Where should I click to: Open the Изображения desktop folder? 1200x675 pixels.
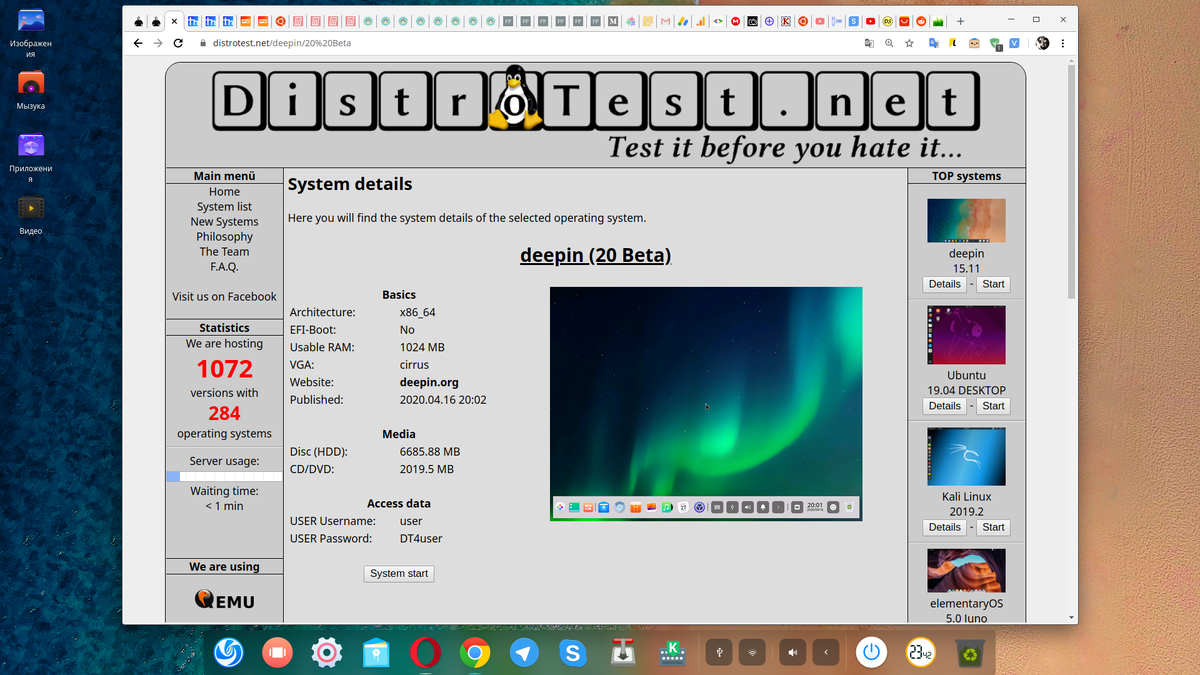[31, 32]
